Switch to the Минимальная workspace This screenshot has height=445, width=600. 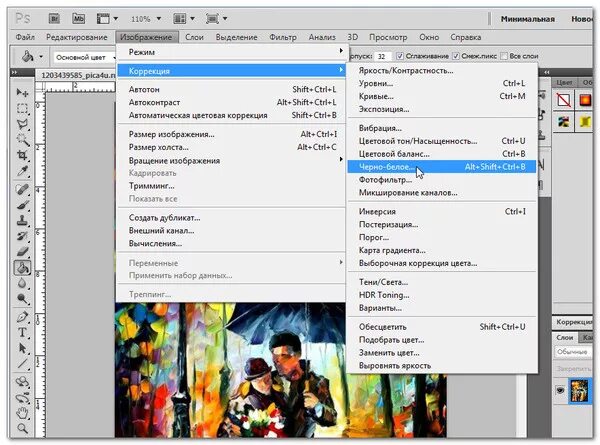click(x=528, y=19)
